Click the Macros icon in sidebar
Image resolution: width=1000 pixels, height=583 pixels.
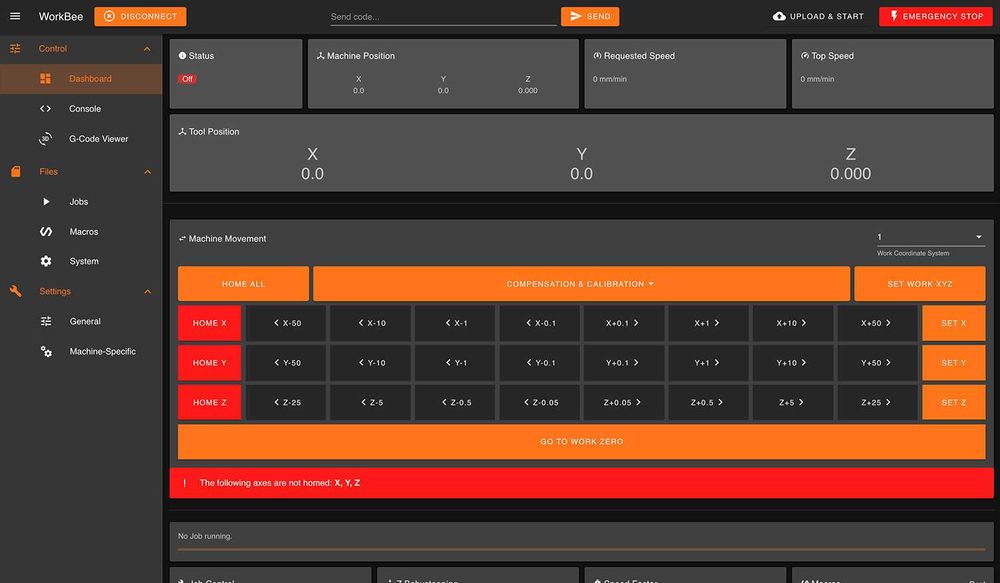pos(46,232)
